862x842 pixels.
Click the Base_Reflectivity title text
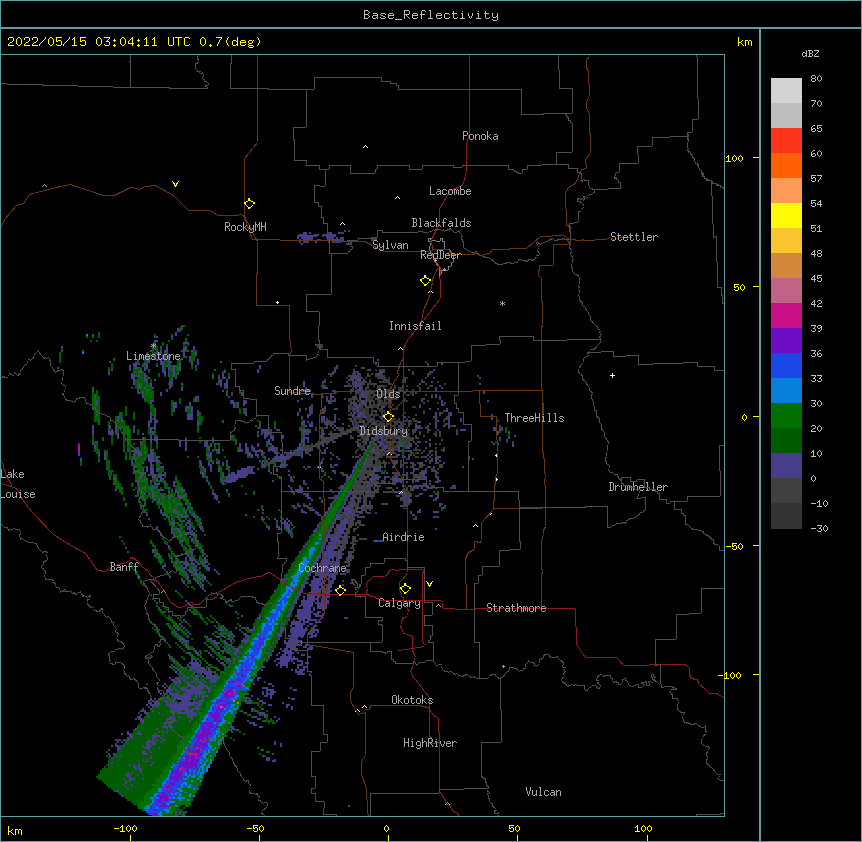431,15
